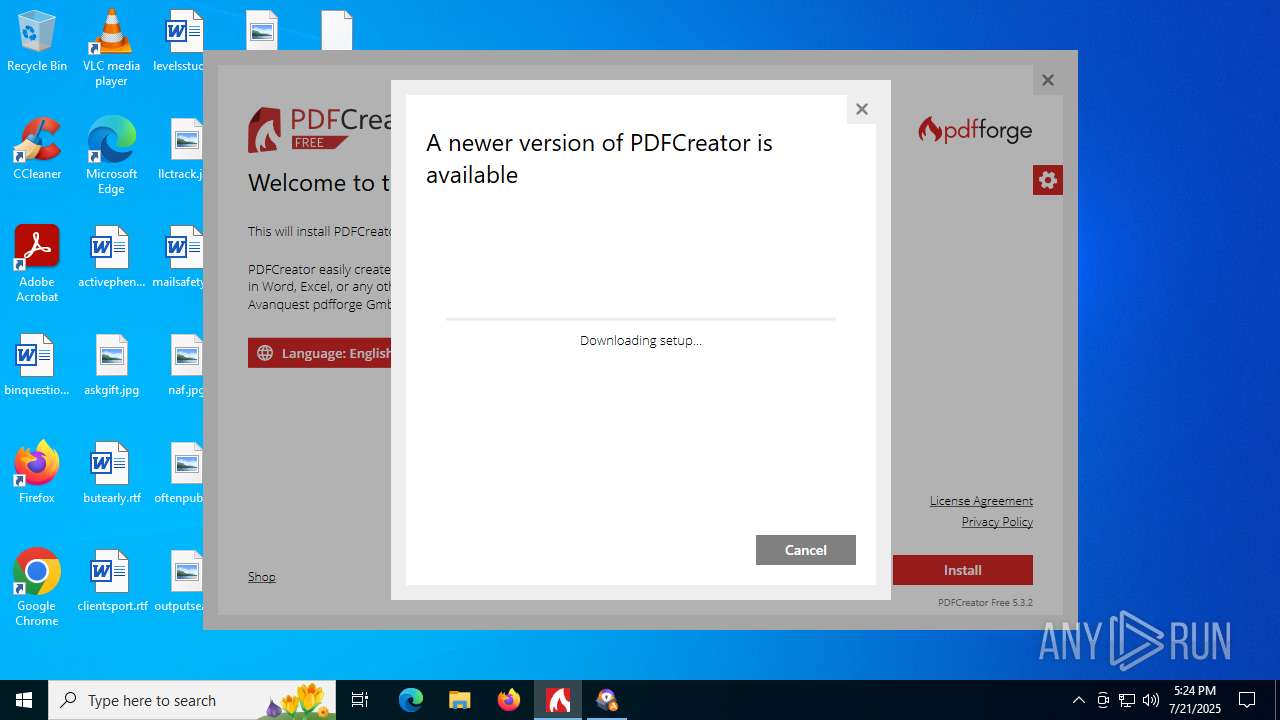Viewport: 1280px width, 720px height.
Task: Open CCleaner desktop shortcut
Action: tap(37, 150)
